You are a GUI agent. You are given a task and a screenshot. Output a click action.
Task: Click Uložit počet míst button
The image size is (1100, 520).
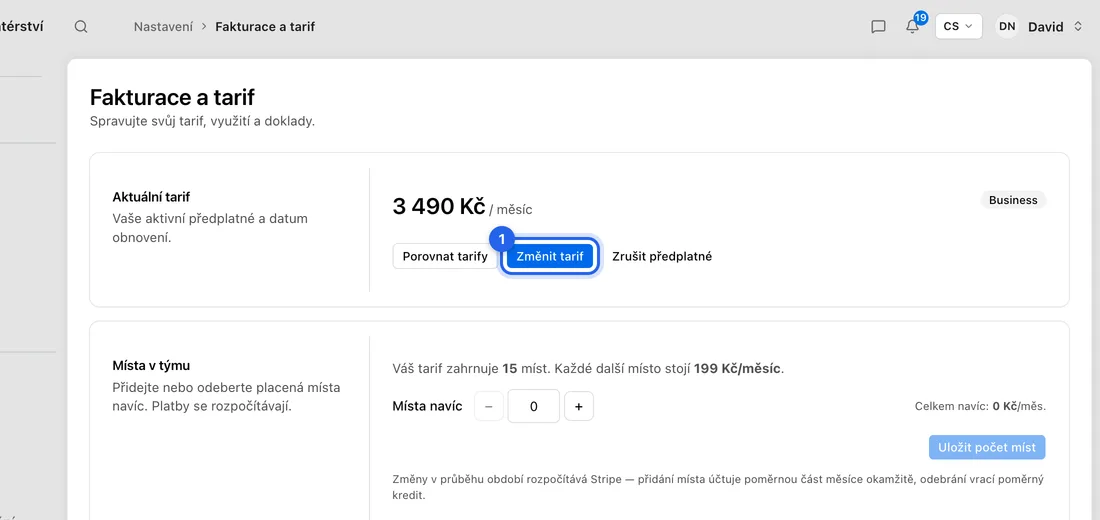click(987, 447)
